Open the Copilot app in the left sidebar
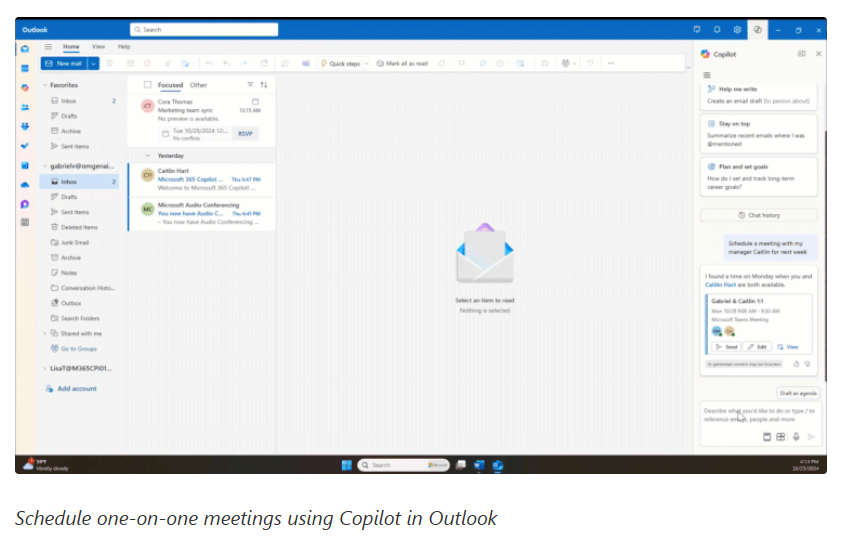 (25, 88)
